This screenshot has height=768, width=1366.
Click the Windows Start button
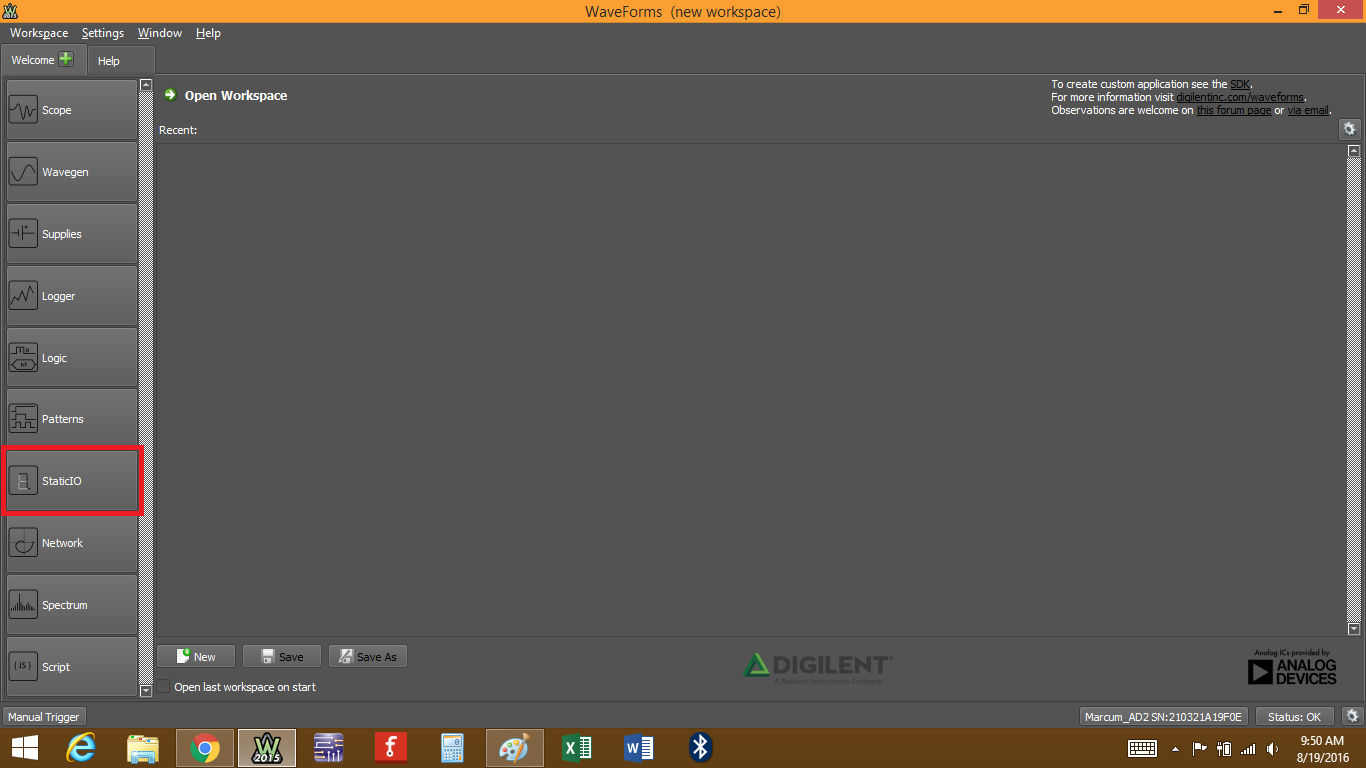click(x=24, y=747)
